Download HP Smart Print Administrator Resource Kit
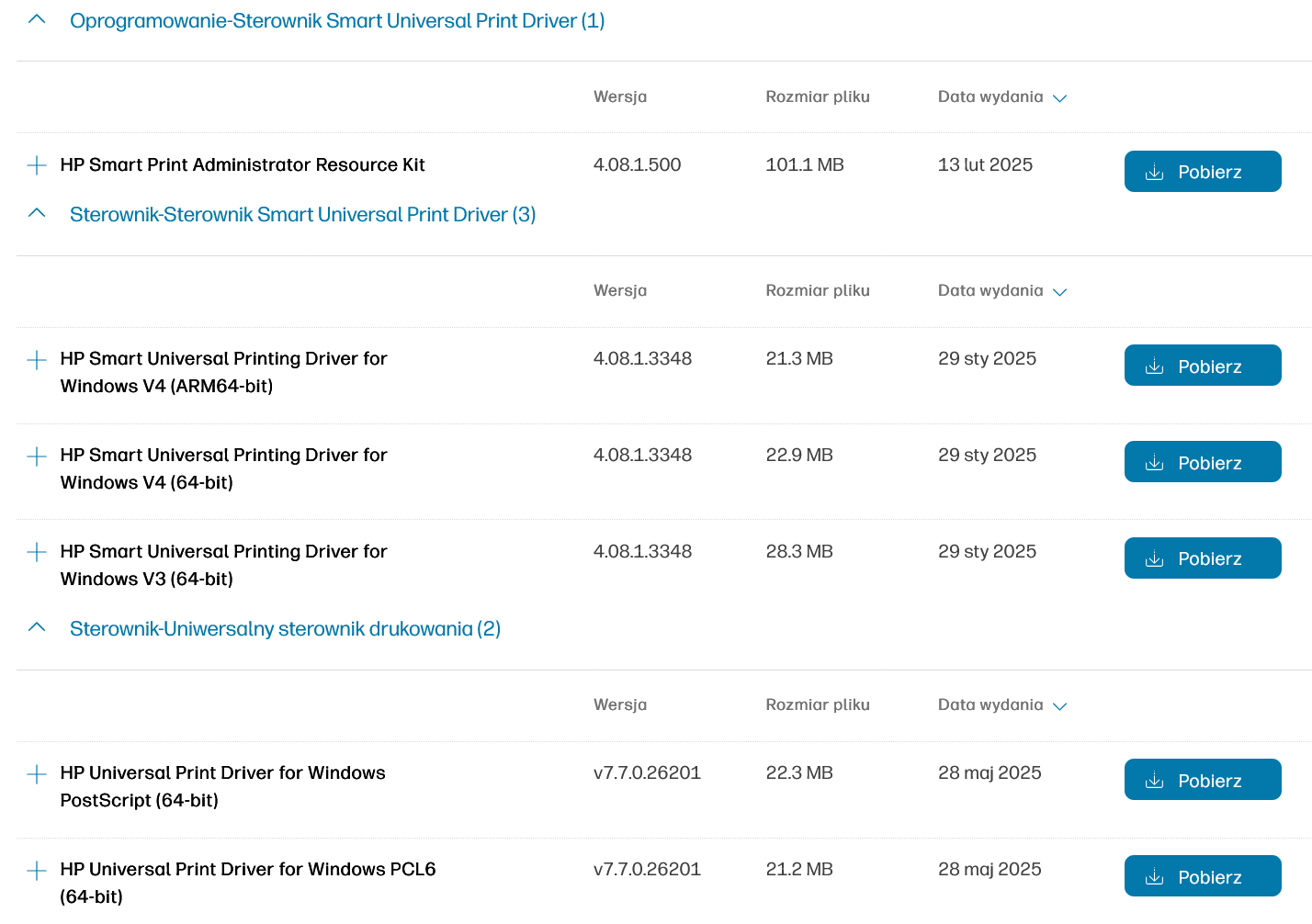 tap(1203, 172)
